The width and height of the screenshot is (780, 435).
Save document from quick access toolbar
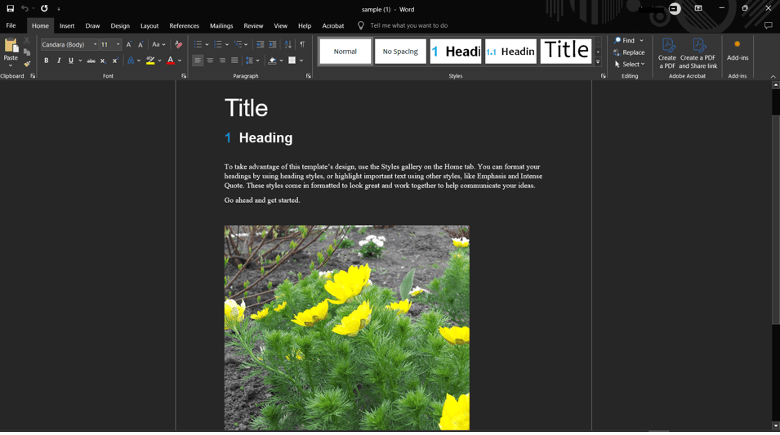tap(10, 8)
